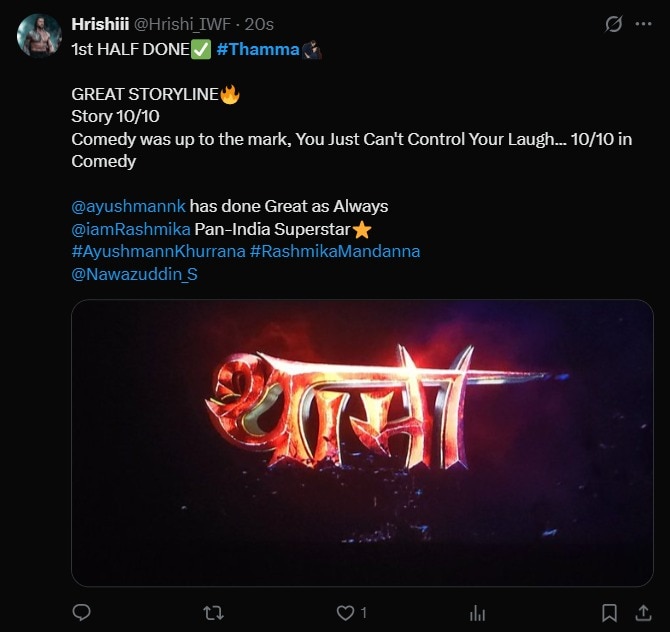The height and width of the screenshot is (632, 670).
Task: Visit the @Nawazuddin_S mention
Action: coord(134,273)
